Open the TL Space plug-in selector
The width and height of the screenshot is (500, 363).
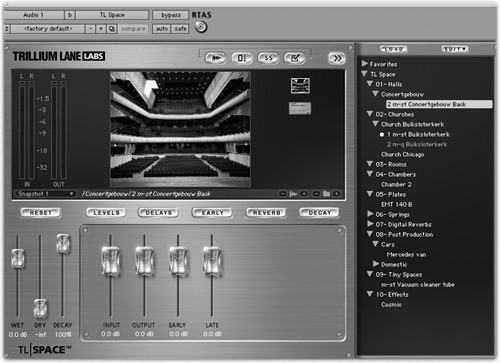[x=112, y=15]
